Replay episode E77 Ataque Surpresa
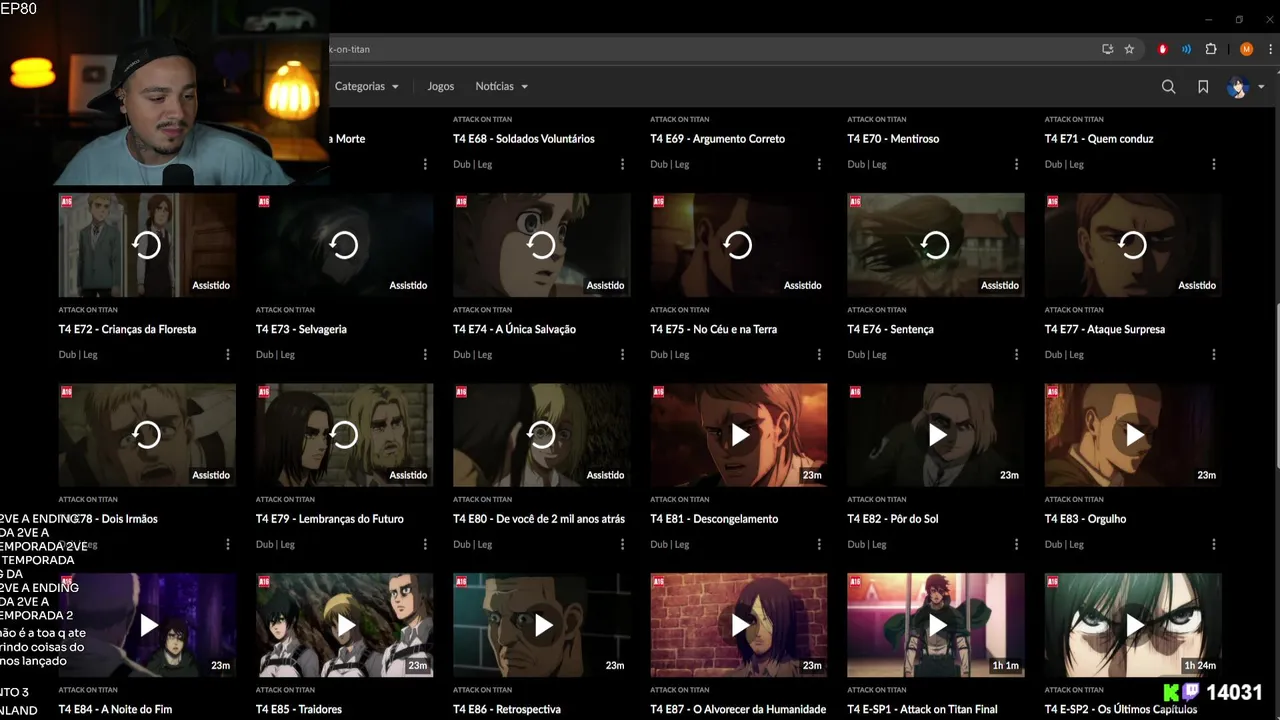1280x720 pixels. pos(1133,245)
